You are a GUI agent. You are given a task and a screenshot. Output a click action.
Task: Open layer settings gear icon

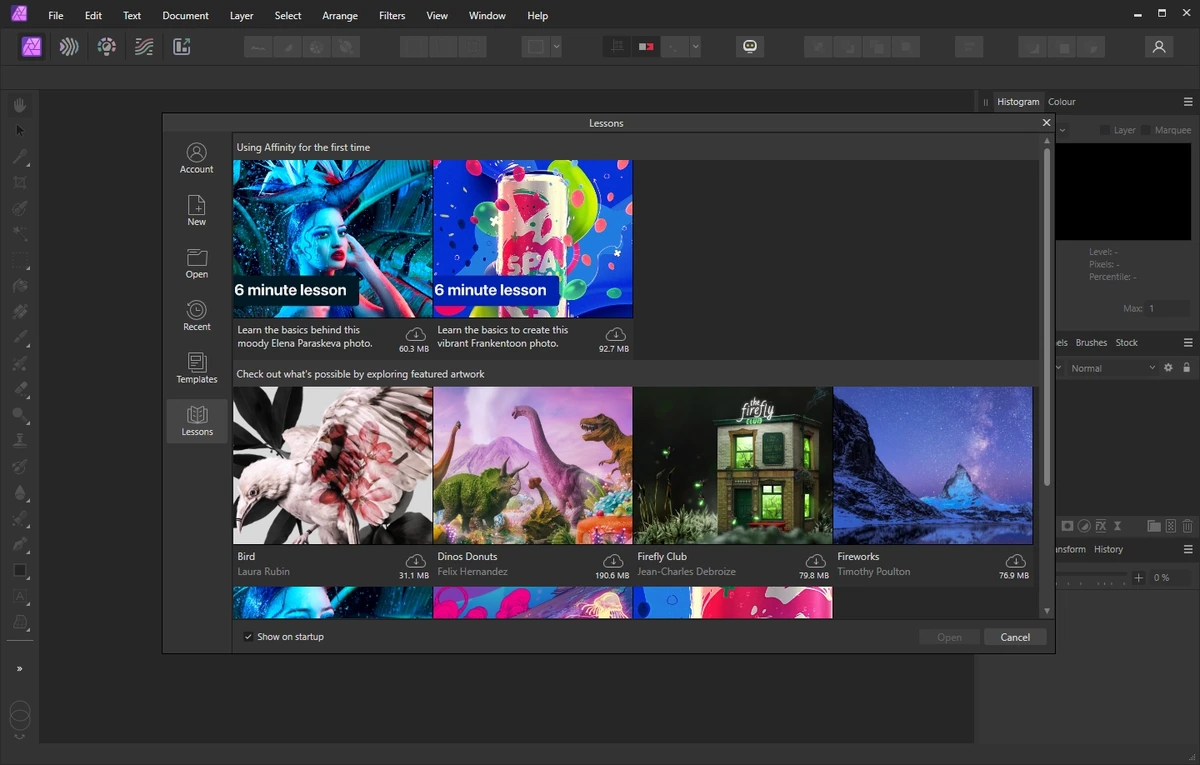(x=1168, y=368)
